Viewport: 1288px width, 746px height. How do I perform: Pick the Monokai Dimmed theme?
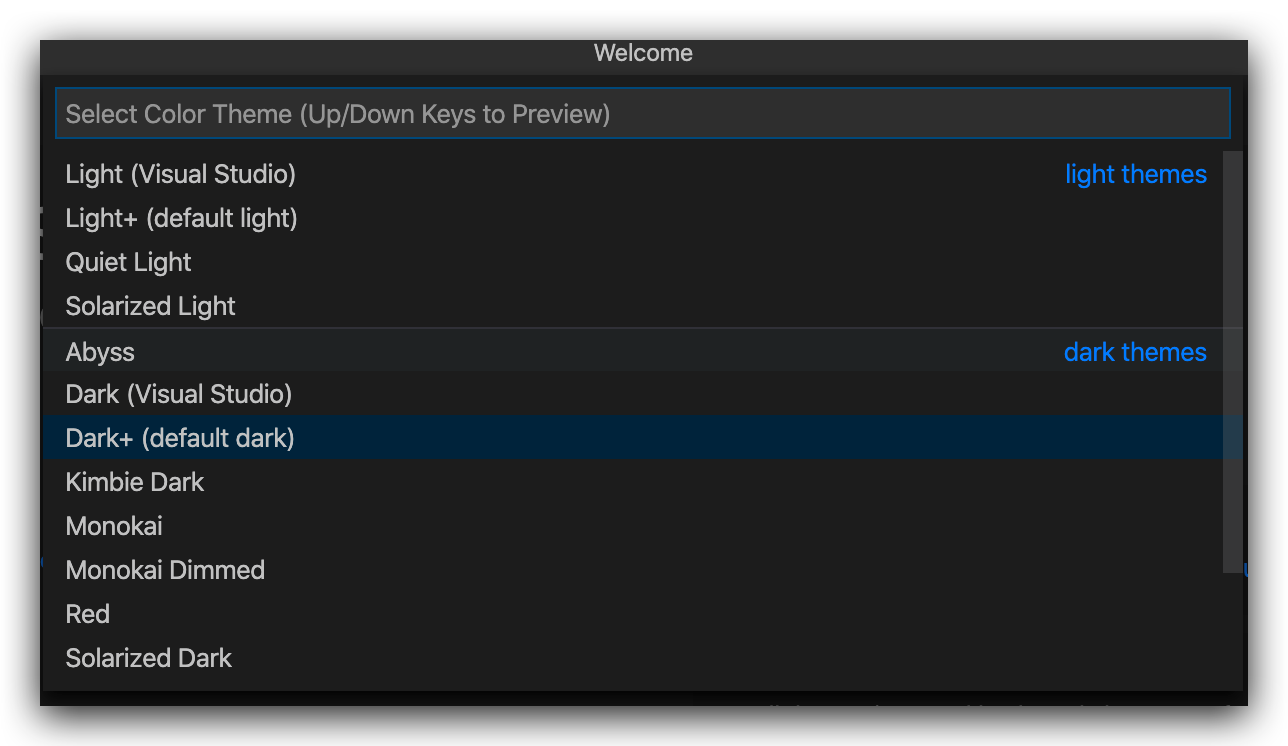(166, 570)
